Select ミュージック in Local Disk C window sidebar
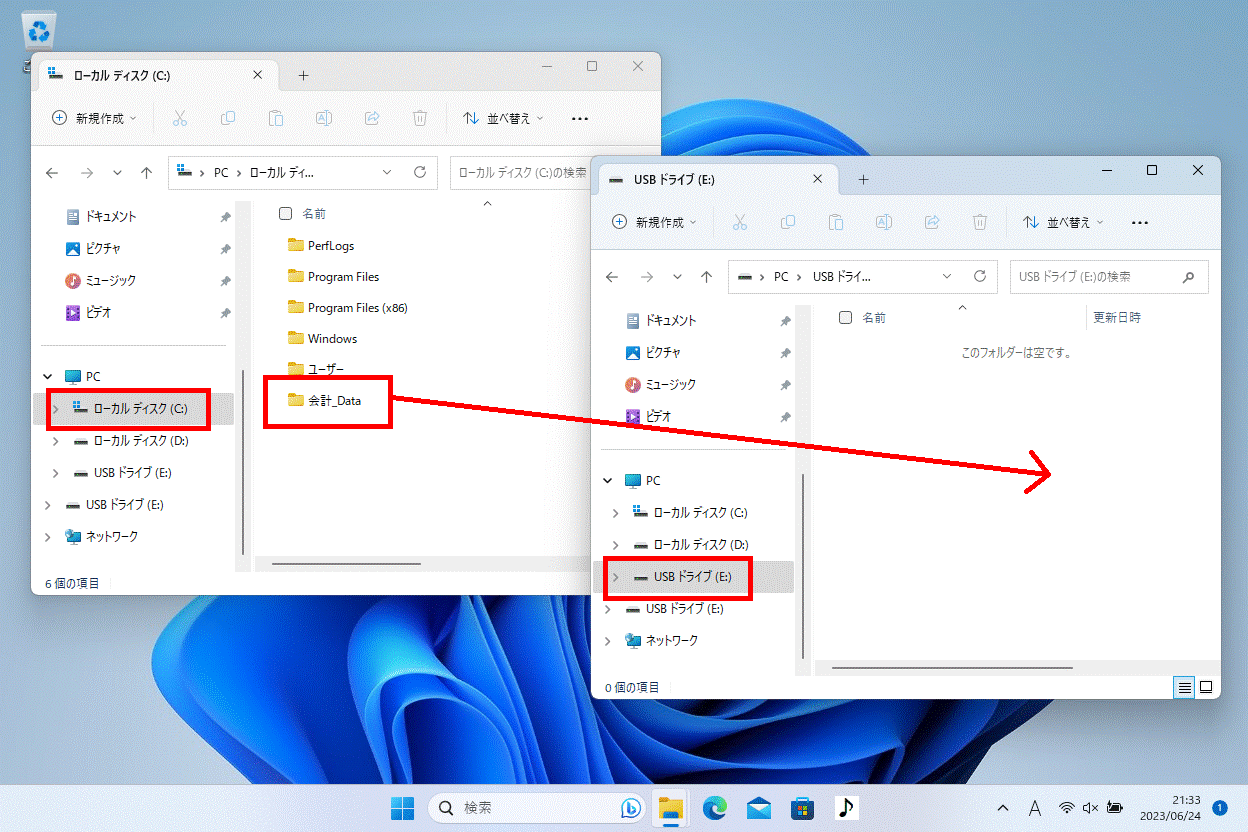Viewport: 1248px width, 832px height. click(x=100, y=281)
